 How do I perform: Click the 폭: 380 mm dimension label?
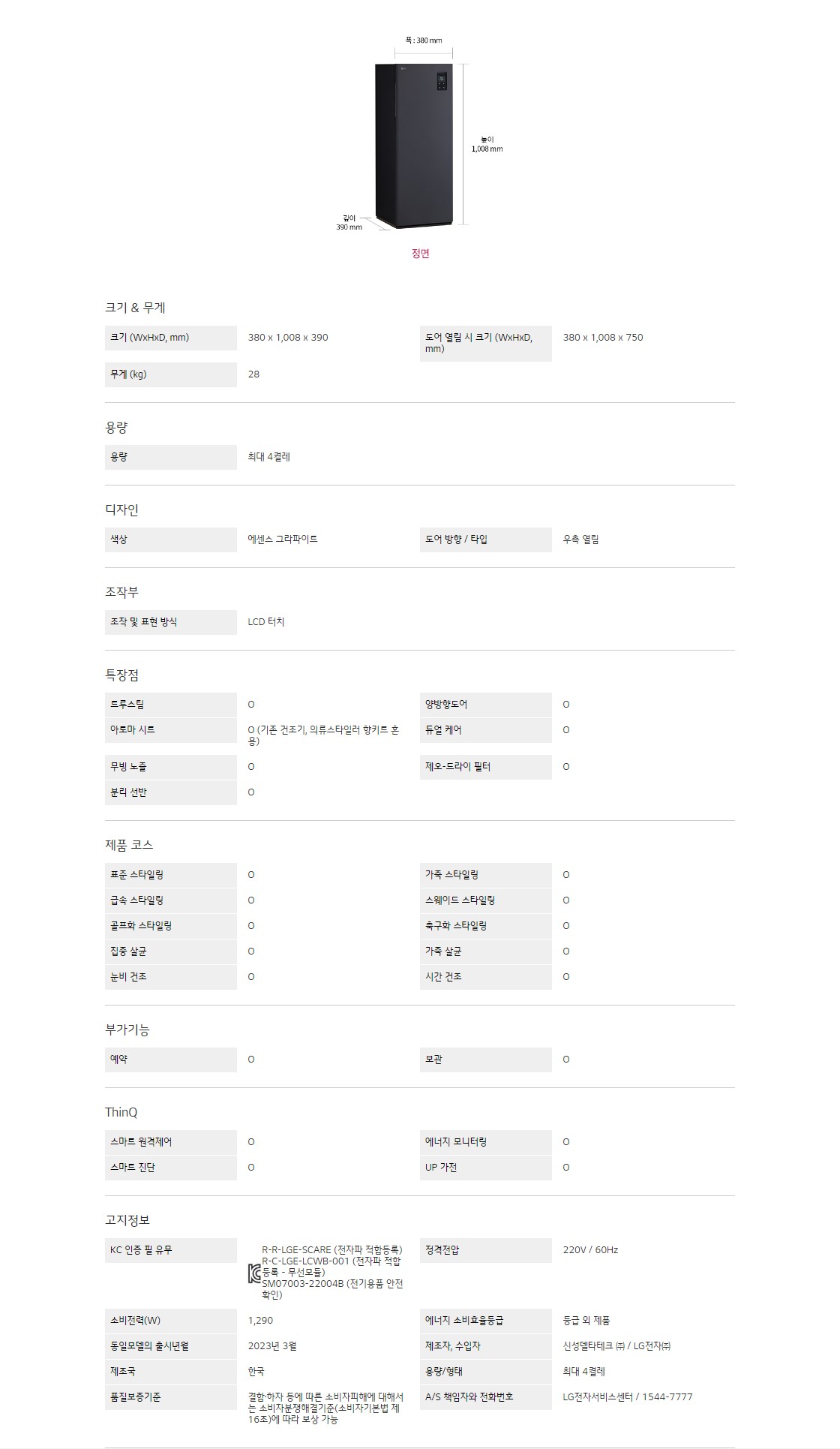coord(424,41)
